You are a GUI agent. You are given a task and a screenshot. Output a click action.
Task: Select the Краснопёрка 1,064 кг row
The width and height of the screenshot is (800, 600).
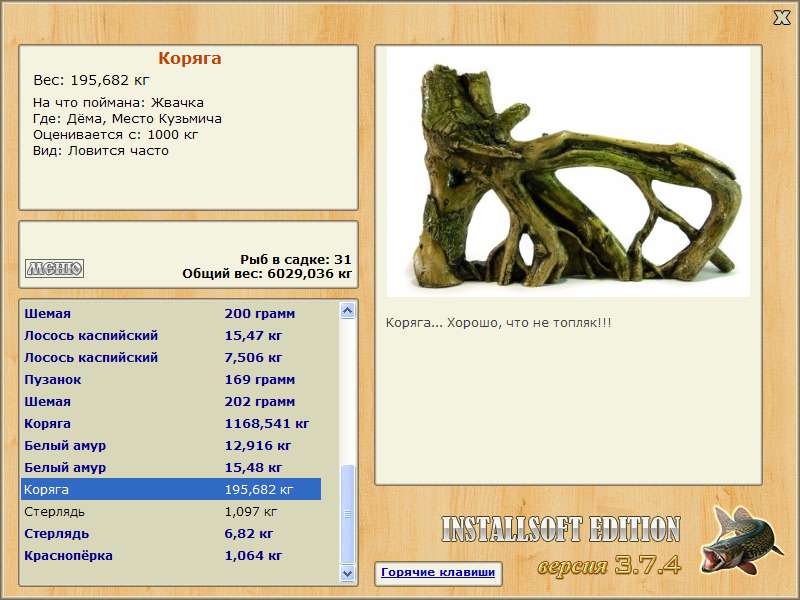click(171, 555)
